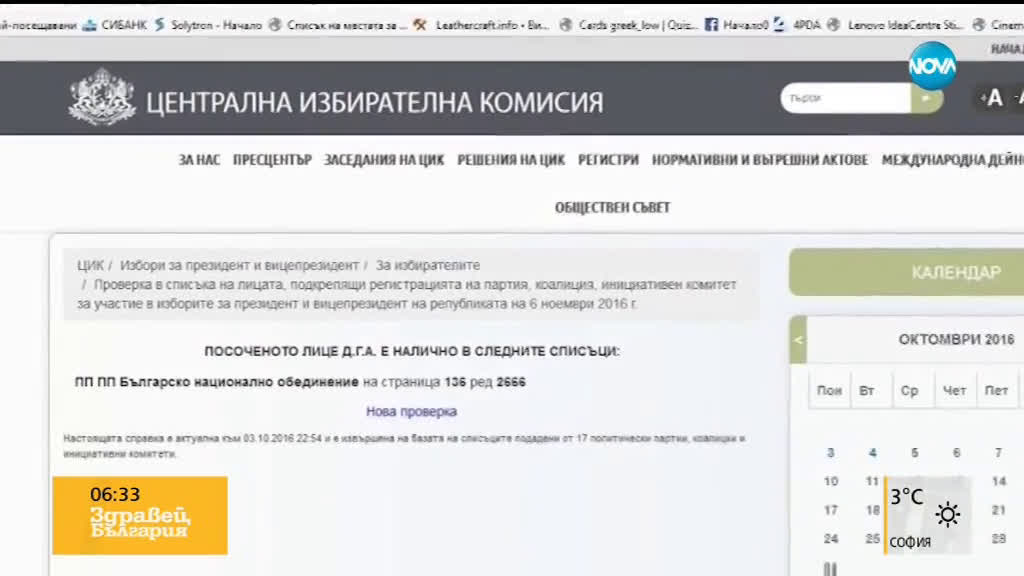Screen dimensions: 1024x576
Task: Open the Cards greek_low bookmark
Action: [628, 25]
